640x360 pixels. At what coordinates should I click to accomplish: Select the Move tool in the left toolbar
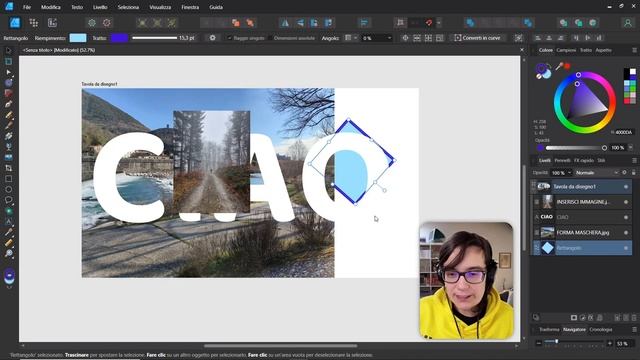click(8, 51)
